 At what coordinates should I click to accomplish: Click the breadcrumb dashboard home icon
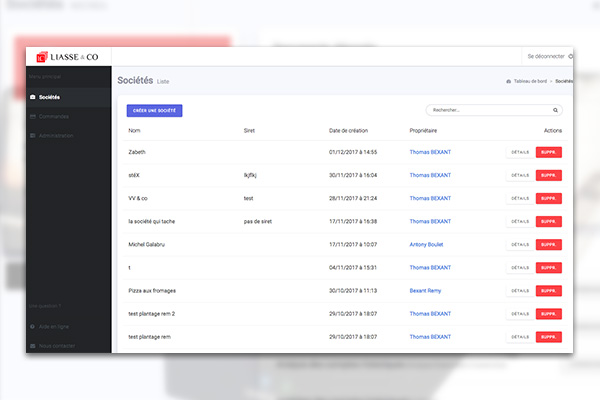tap(509, 81)
